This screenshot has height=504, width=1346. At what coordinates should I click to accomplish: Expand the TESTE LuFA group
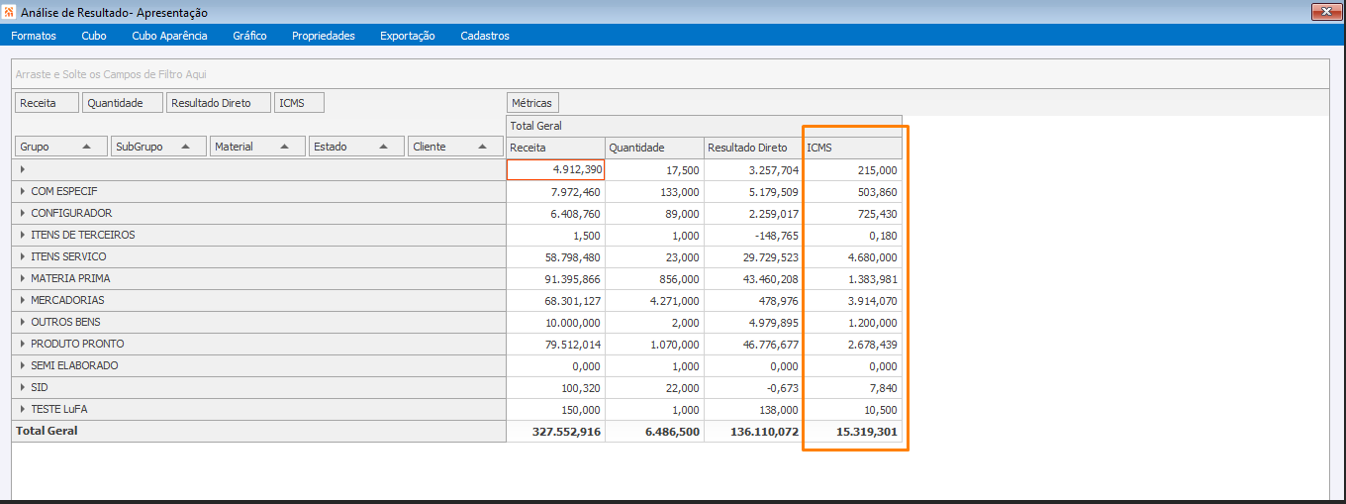pos(22,409)
